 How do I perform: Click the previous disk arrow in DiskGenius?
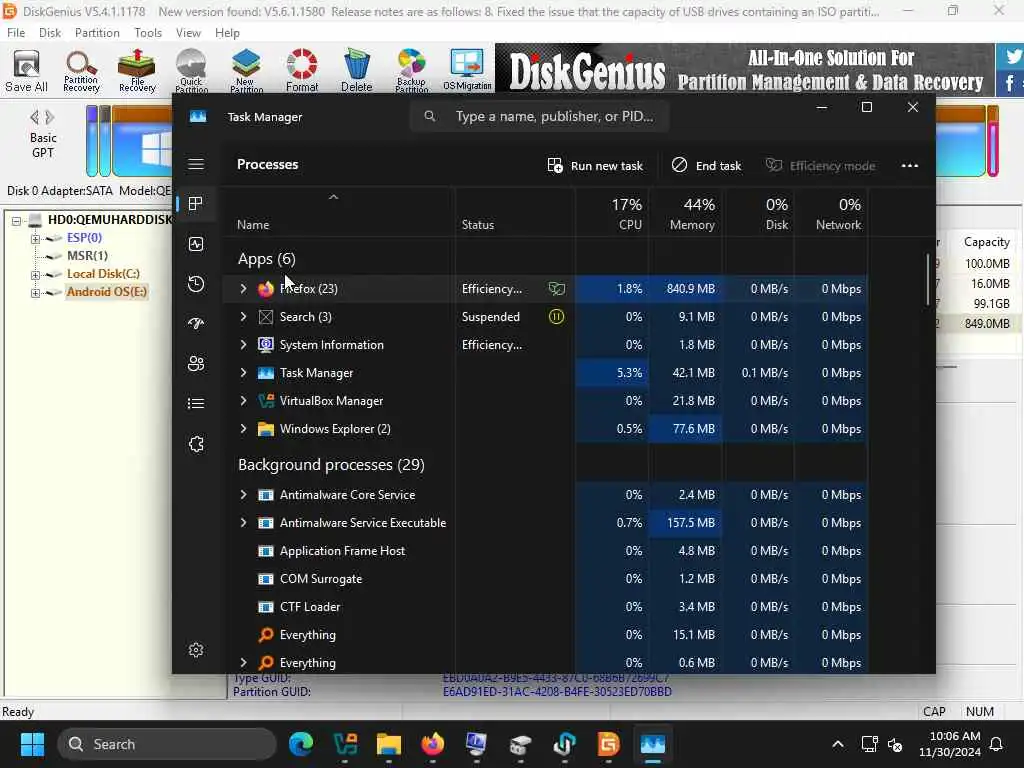click(35, 118)
